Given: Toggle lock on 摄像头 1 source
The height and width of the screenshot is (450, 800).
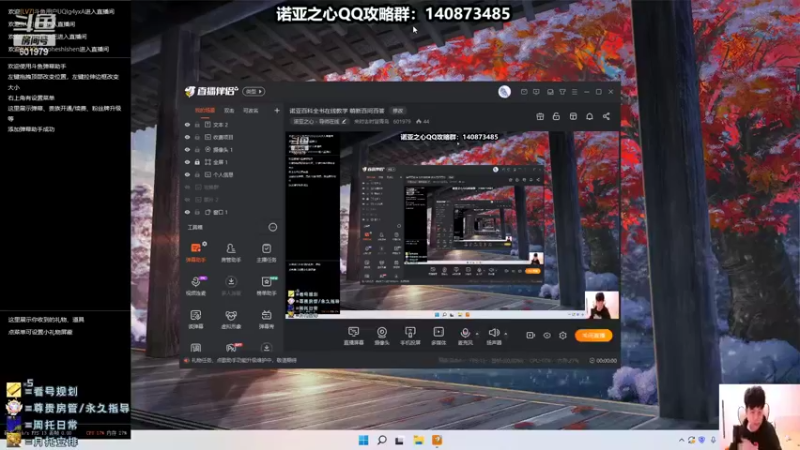Looking at the screenshot, I should (197, 149).
